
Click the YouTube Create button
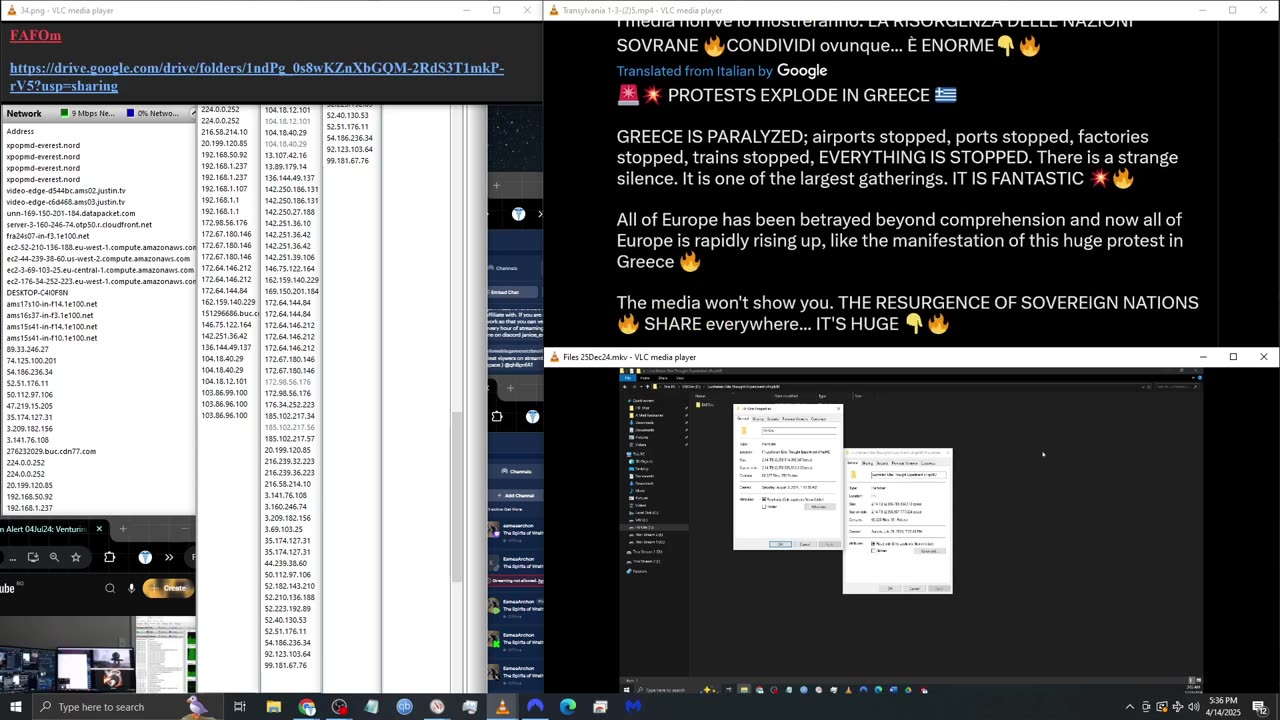tap(167, 588)
